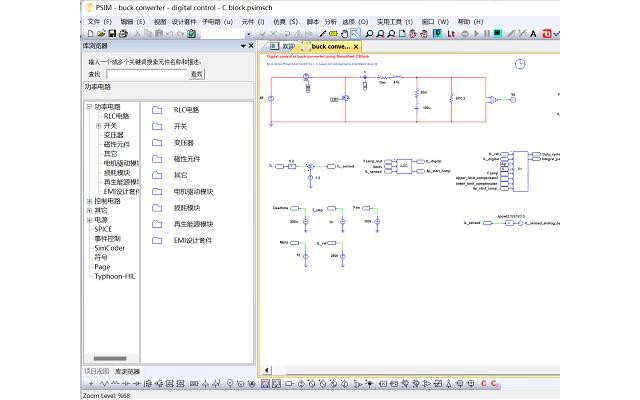Select 磁性元件 in the library tree
This screenshot has height=400, width=640.
pos(116,144)
